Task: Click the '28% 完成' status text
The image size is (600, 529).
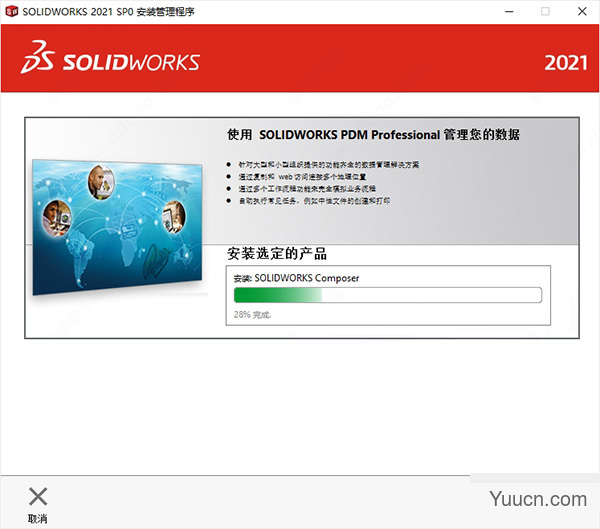Action: point(252,315)
